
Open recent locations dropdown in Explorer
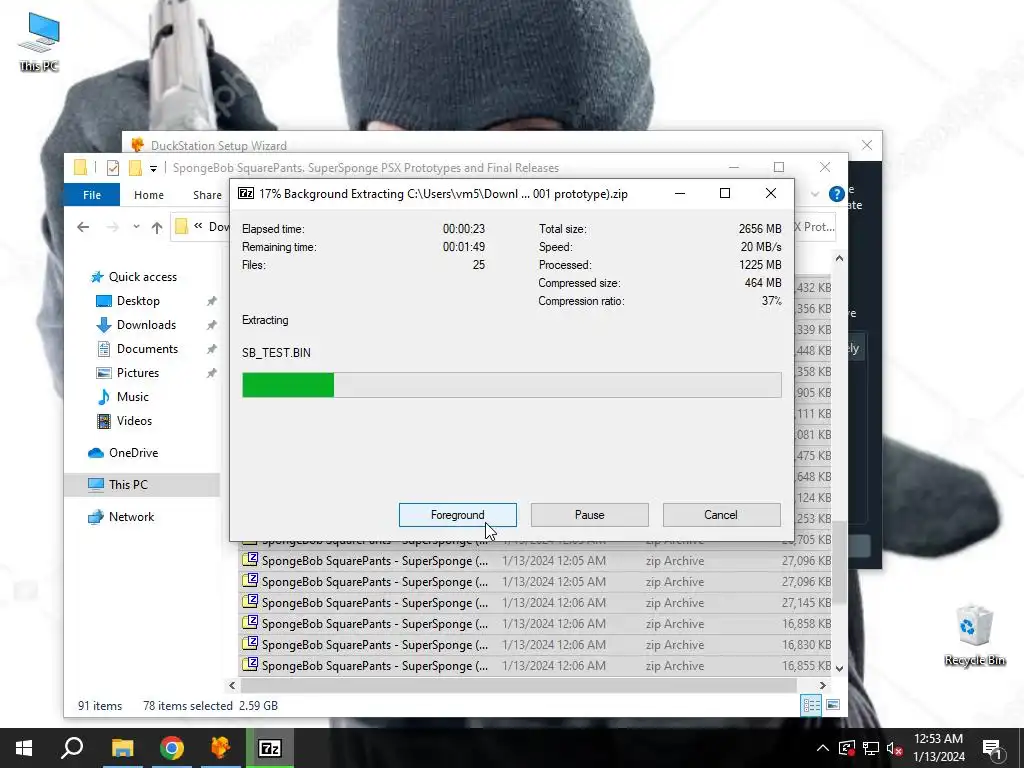(136, 227)
